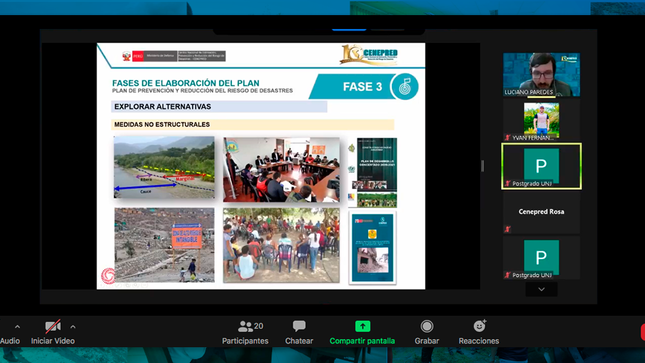Select the bottom Postgrado UNI tile

click(541, 258)
